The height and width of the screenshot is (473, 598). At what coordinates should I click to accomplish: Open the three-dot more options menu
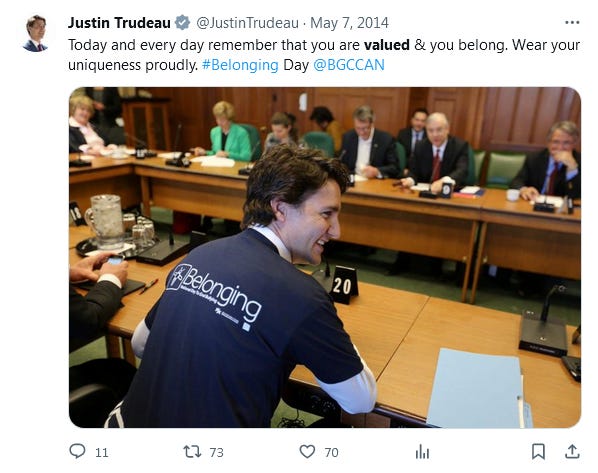572,23
